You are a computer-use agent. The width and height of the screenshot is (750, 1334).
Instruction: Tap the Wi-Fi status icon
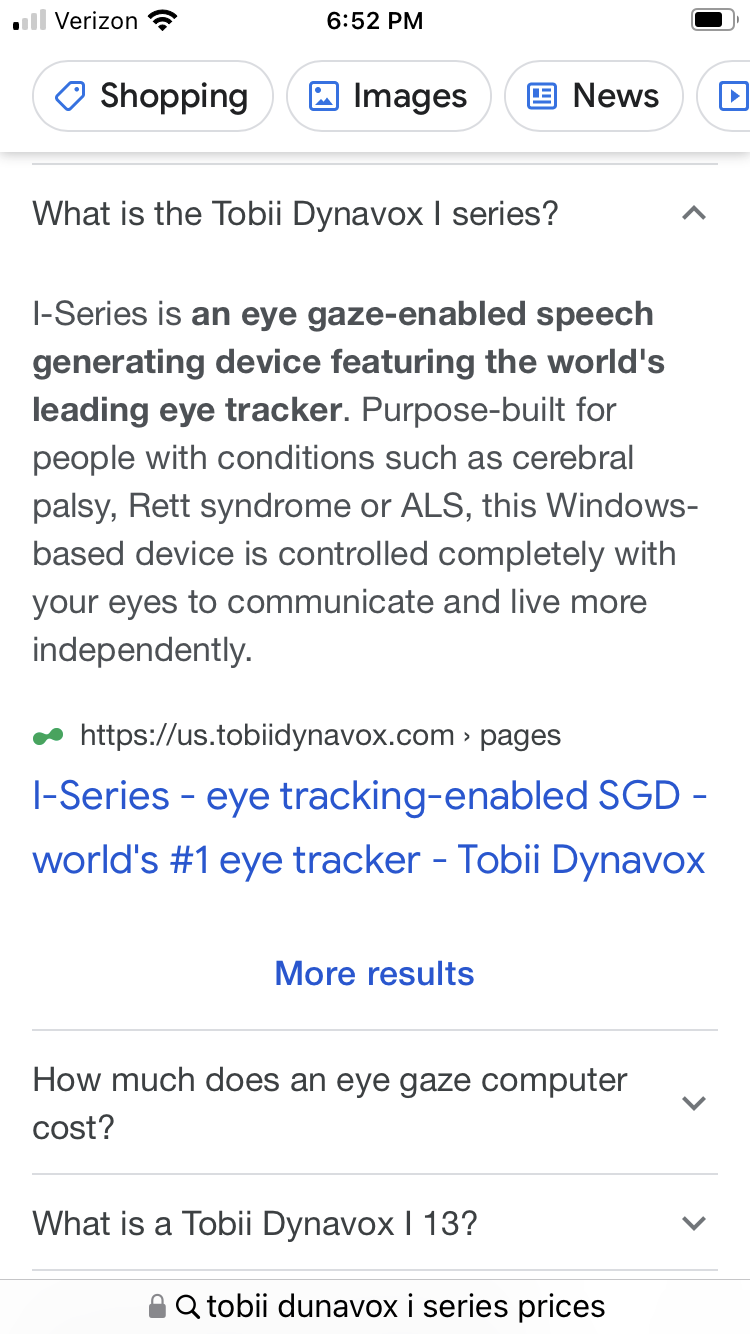pos(161,21)
